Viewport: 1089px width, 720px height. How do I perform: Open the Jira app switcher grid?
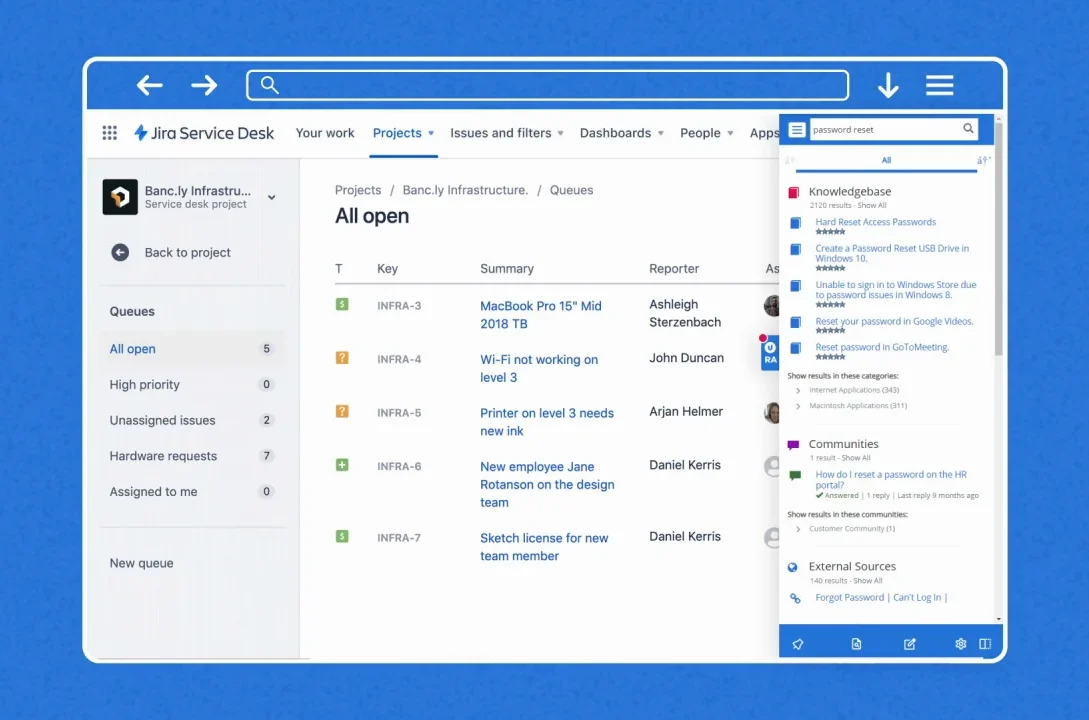coord(110,133)
